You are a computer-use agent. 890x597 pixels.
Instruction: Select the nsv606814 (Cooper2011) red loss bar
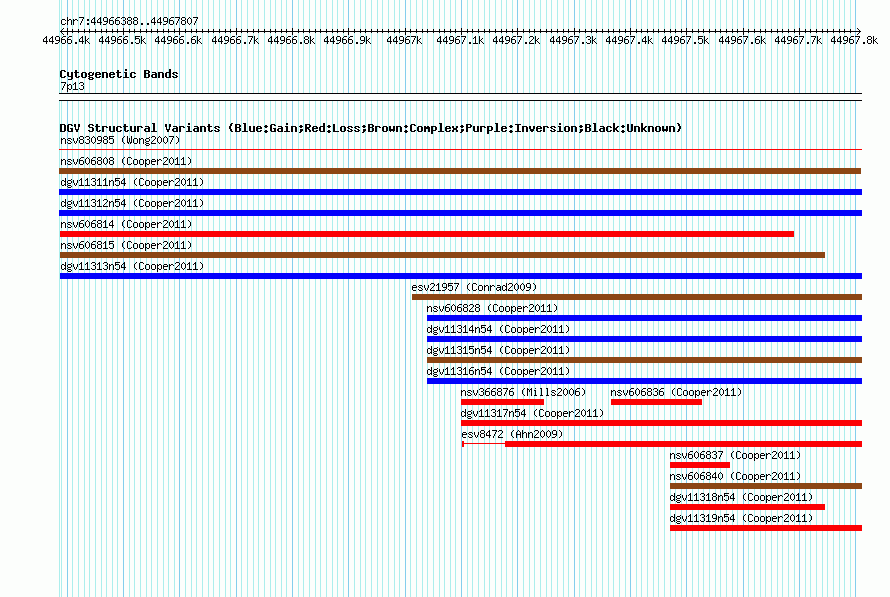(427, 234)
